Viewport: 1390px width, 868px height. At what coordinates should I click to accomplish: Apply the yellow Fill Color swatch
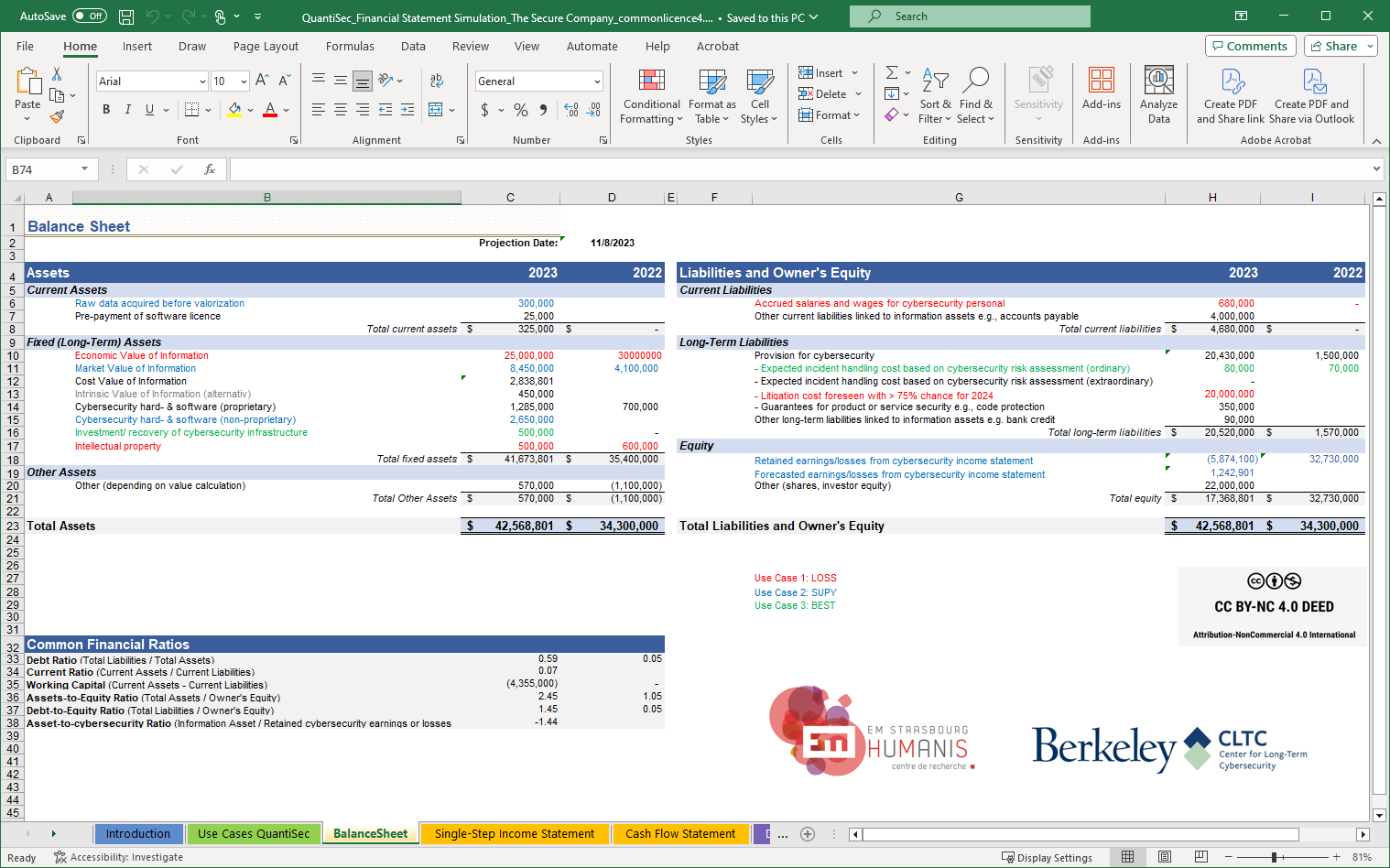(234, 110)
